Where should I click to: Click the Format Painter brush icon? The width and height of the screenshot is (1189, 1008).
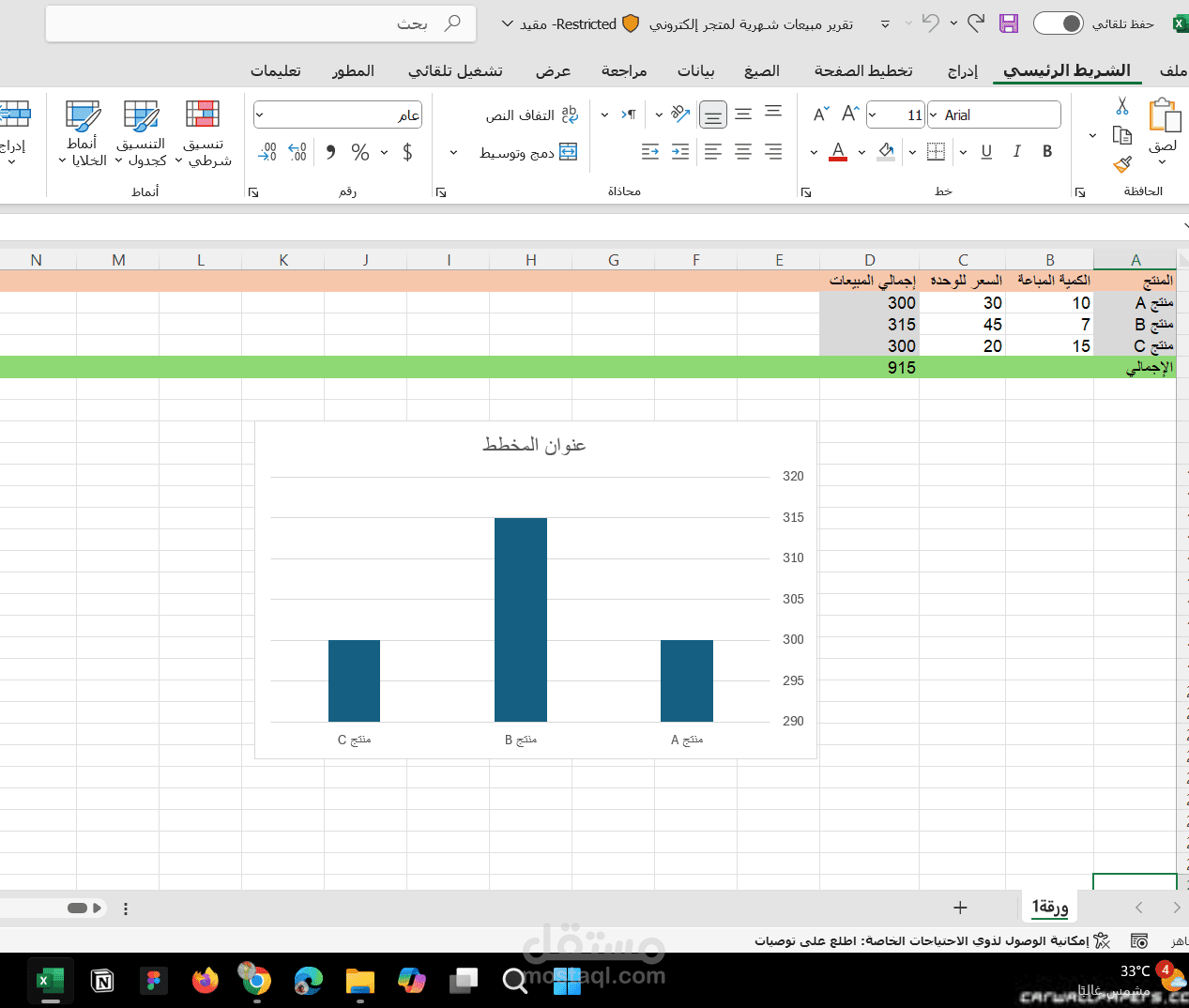(1122, 163)
